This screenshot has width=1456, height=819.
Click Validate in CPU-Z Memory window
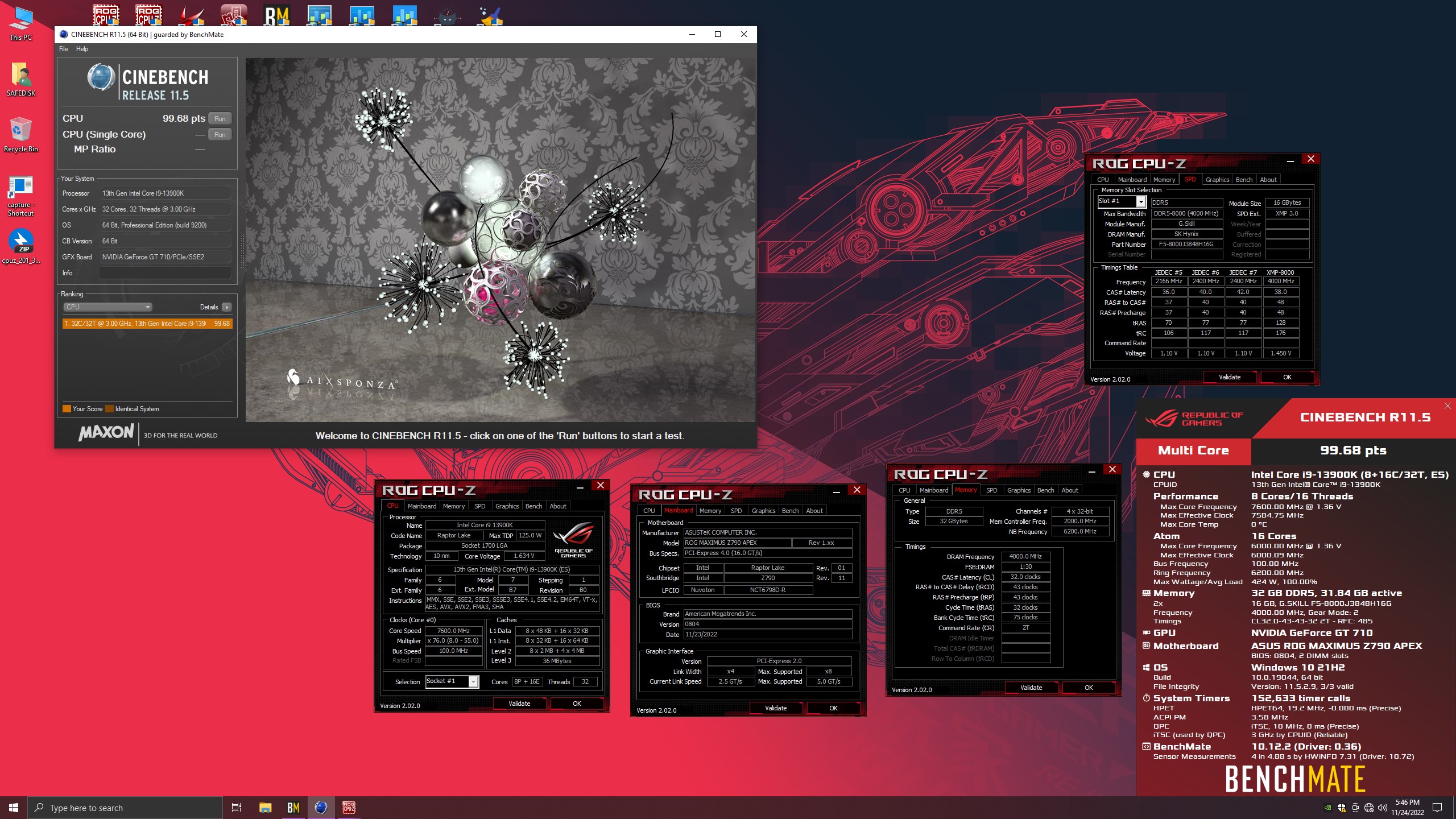point(1031,688)
